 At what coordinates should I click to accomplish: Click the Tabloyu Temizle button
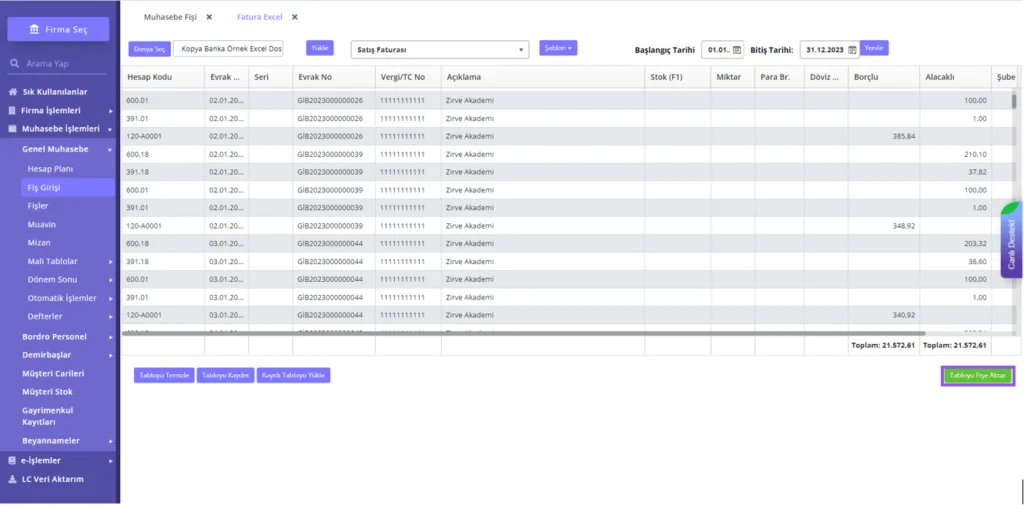point(164,376)
